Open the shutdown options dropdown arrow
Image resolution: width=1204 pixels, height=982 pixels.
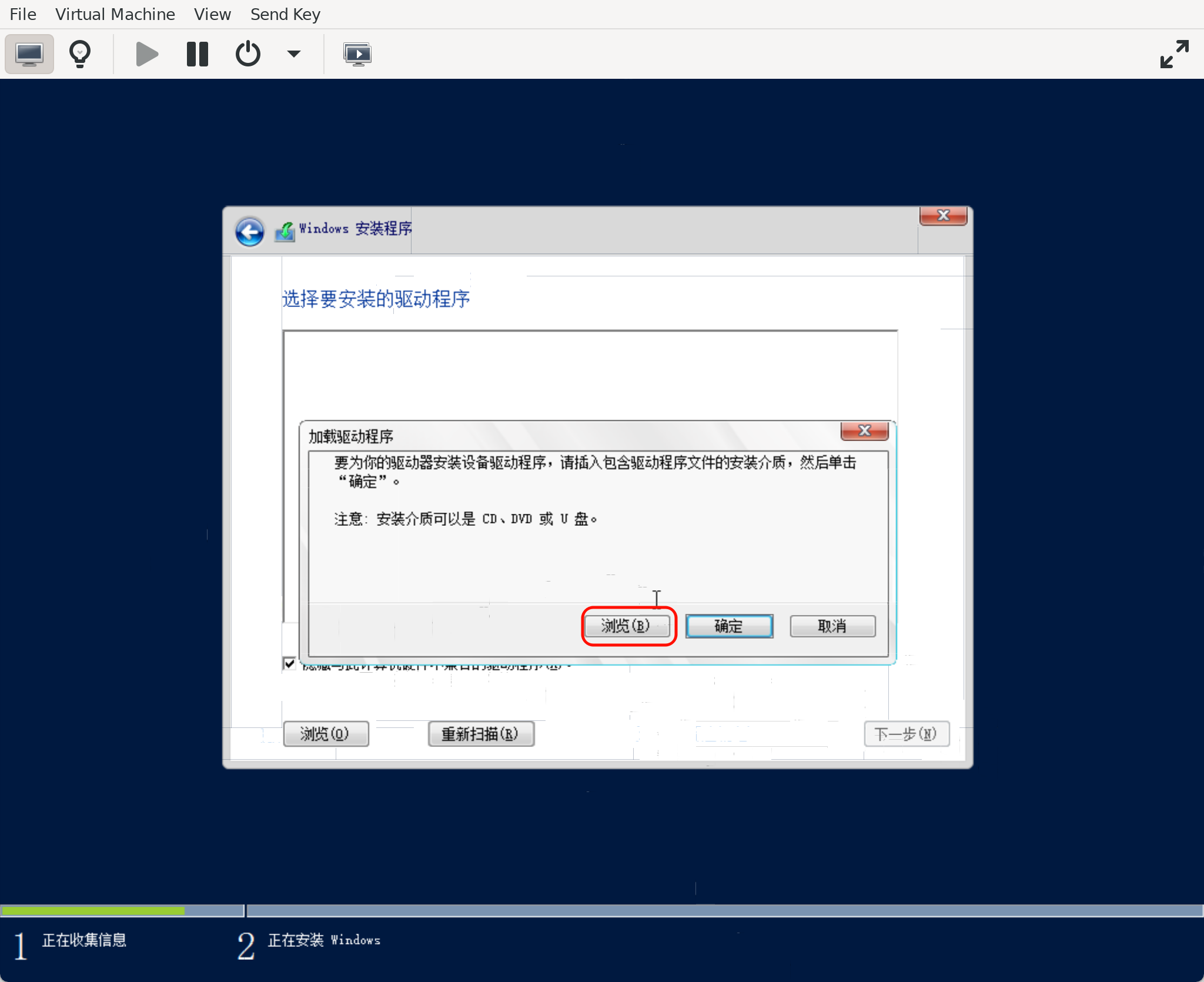294,54
